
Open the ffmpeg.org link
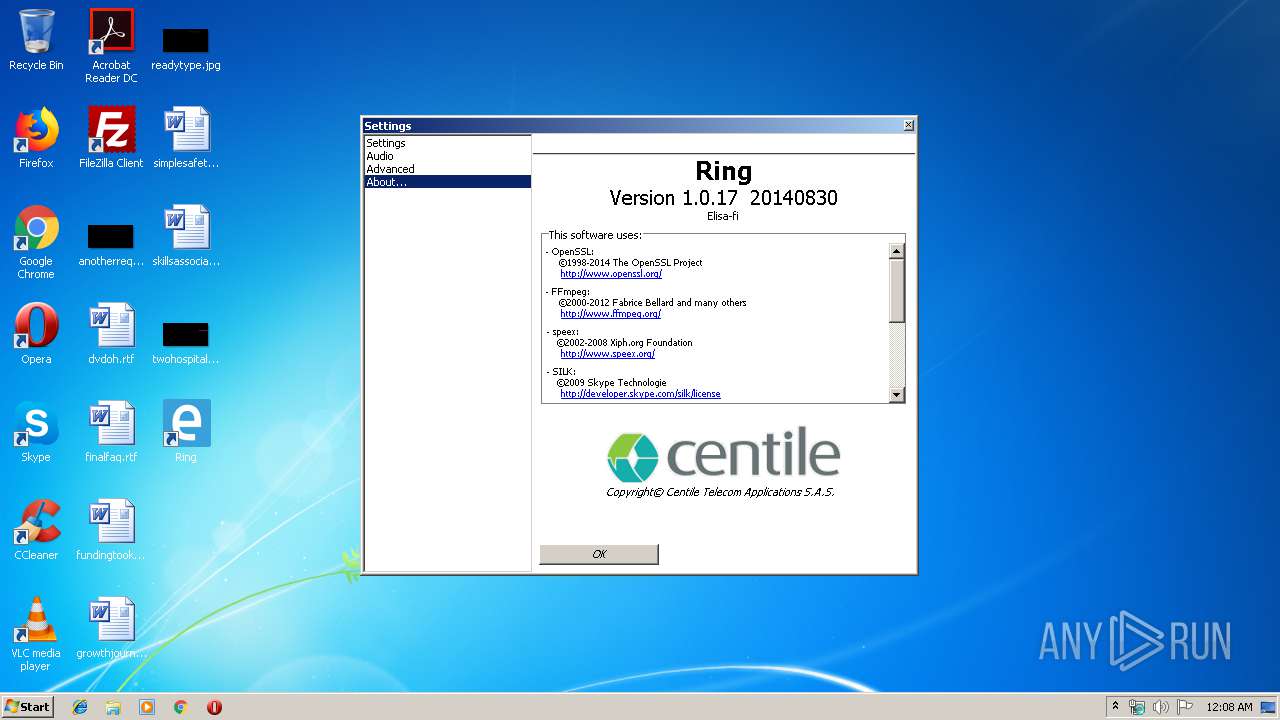[610, 314]
